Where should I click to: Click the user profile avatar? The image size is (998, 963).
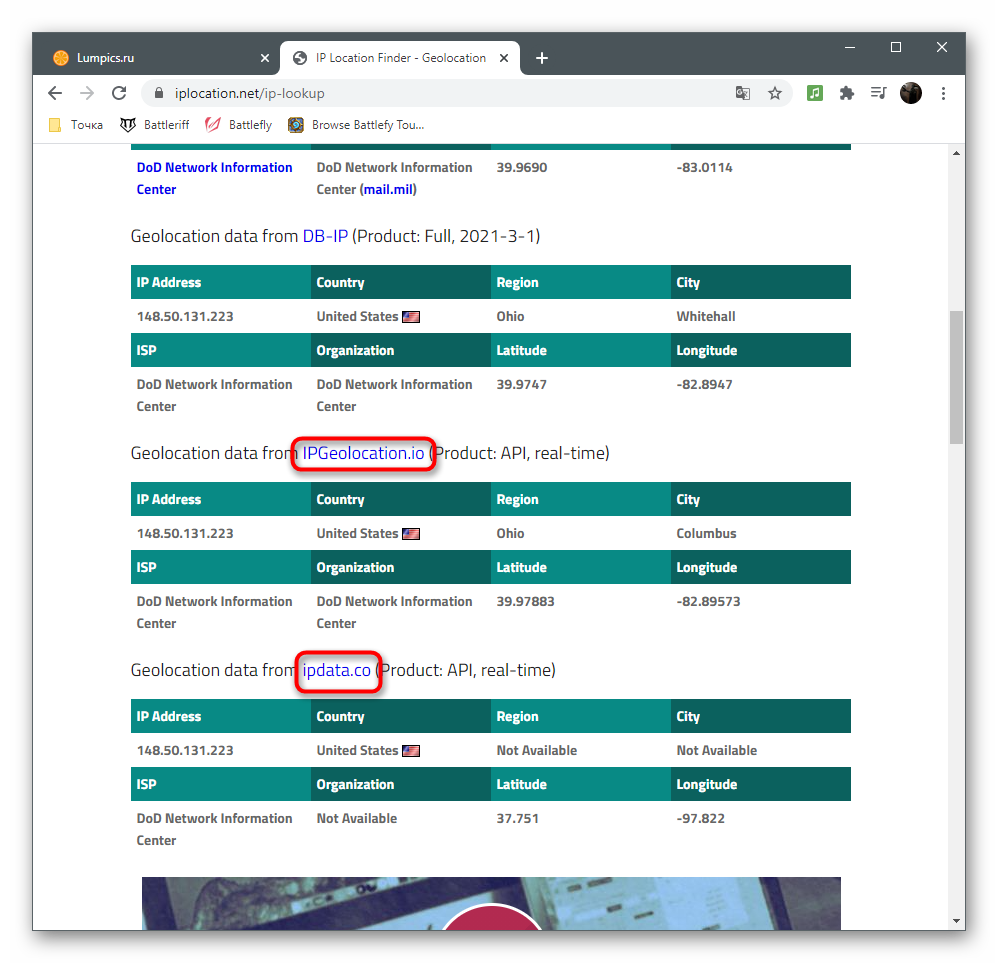(x=910, y=93)
